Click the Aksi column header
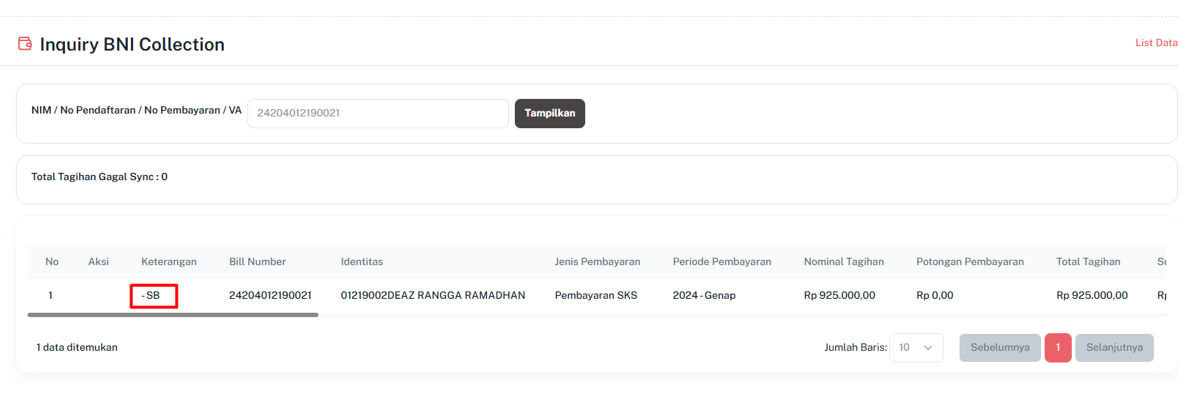The height and width of the screenshot is (412, 1187). click(x=98, y=262)
